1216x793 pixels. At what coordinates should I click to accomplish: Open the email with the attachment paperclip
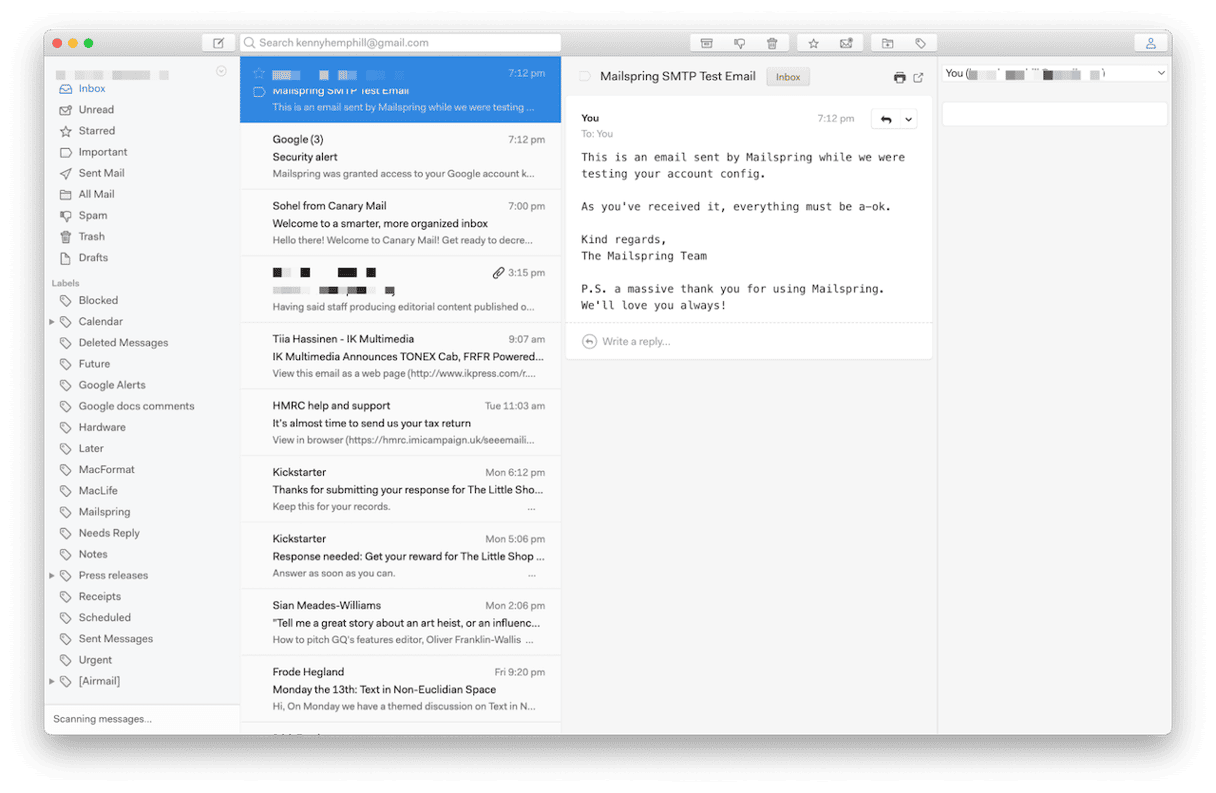(x=400, y=289)
